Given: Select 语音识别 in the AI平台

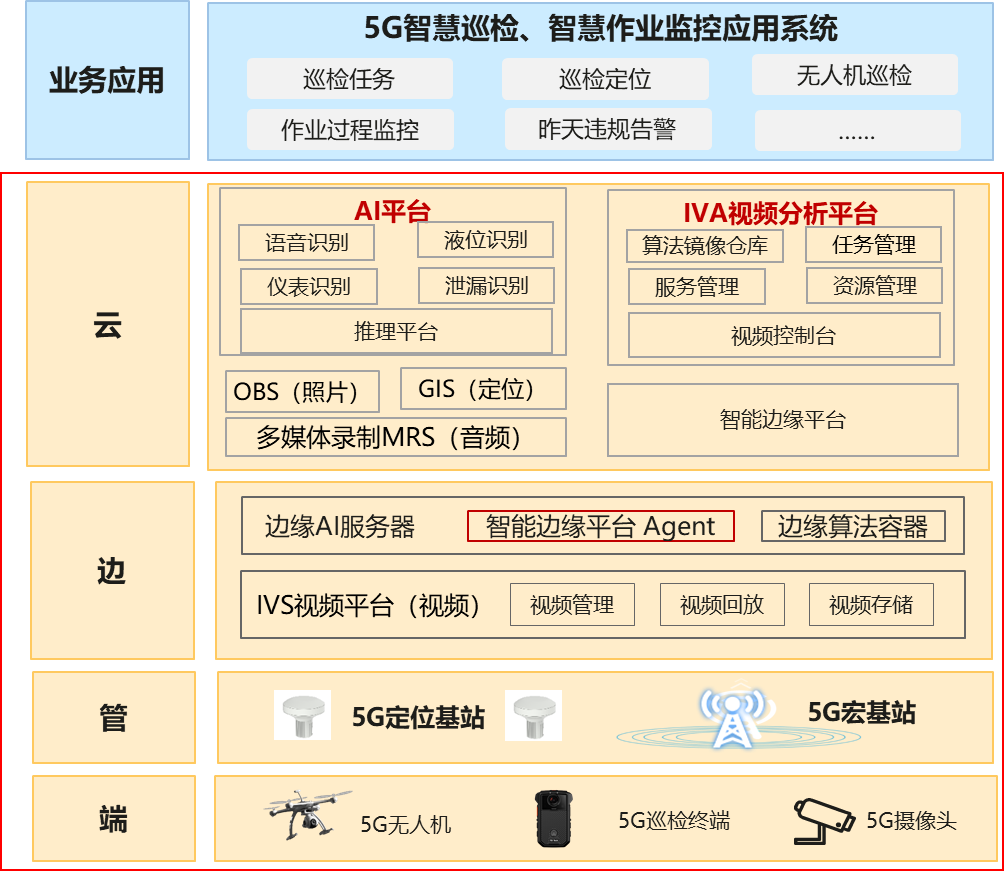Looking at the screenshot, I should 307,243.
